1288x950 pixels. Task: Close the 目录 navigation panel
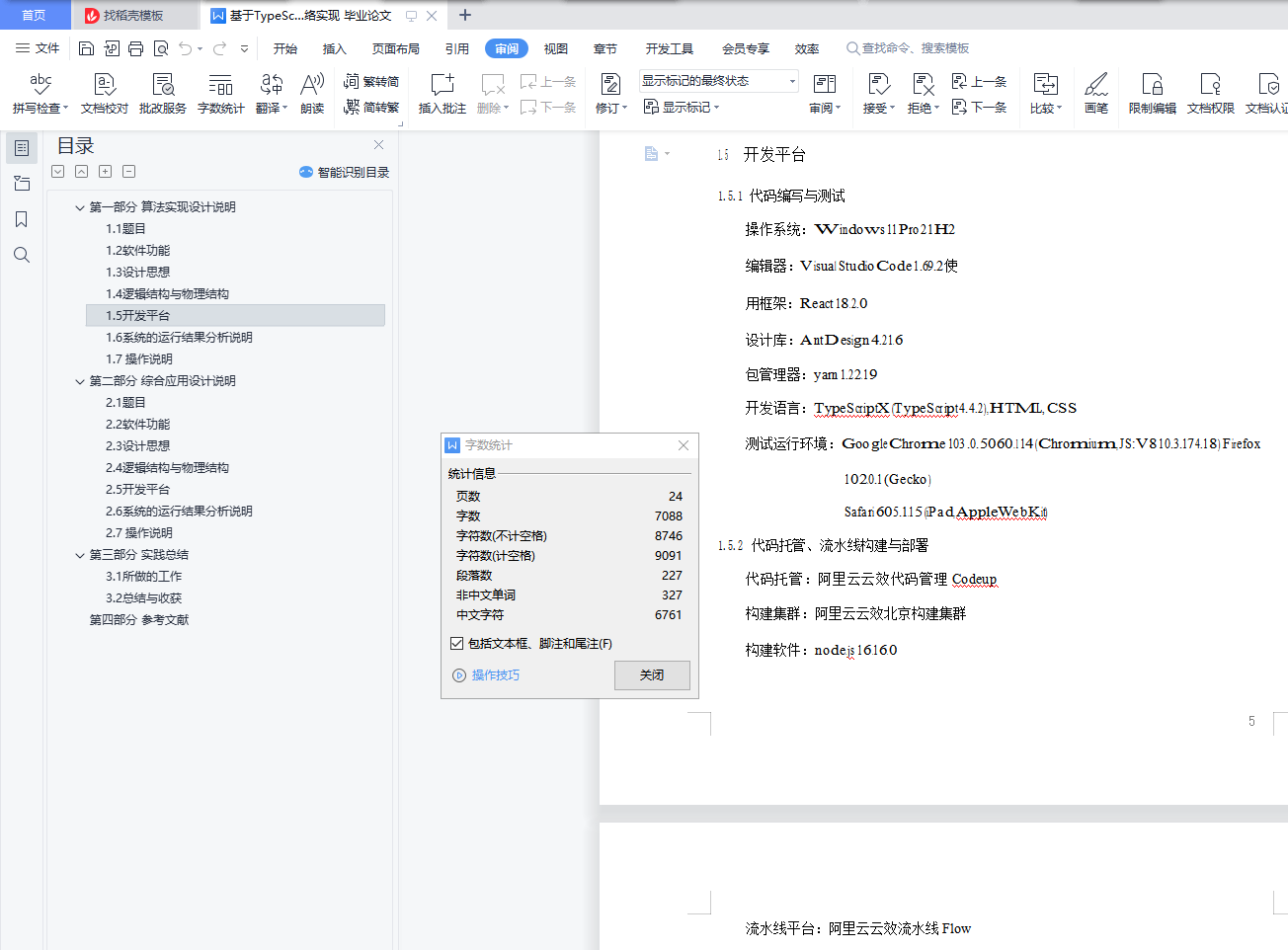(x=378, y=144)
